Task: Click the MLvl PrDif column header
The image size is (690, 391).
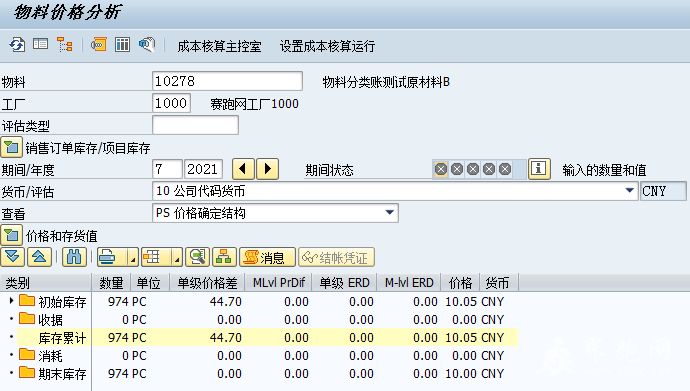Action: pyautogui.click(x=279, y=282)
